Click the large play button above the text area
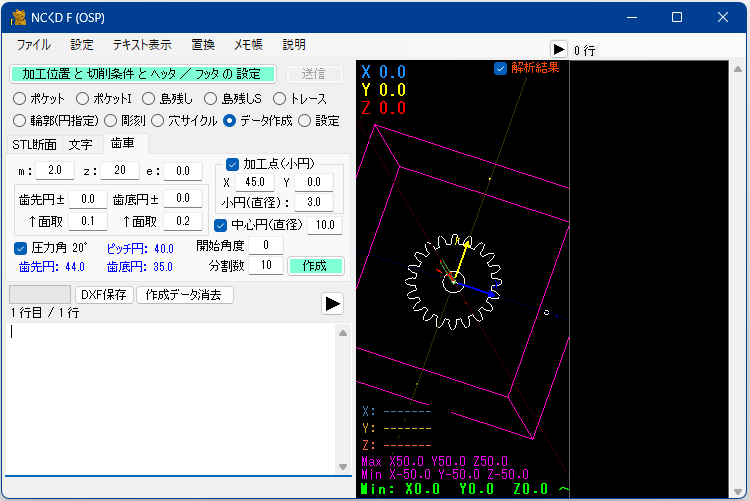The height and width of the screenshot is (501, 750). click(332, 304)
